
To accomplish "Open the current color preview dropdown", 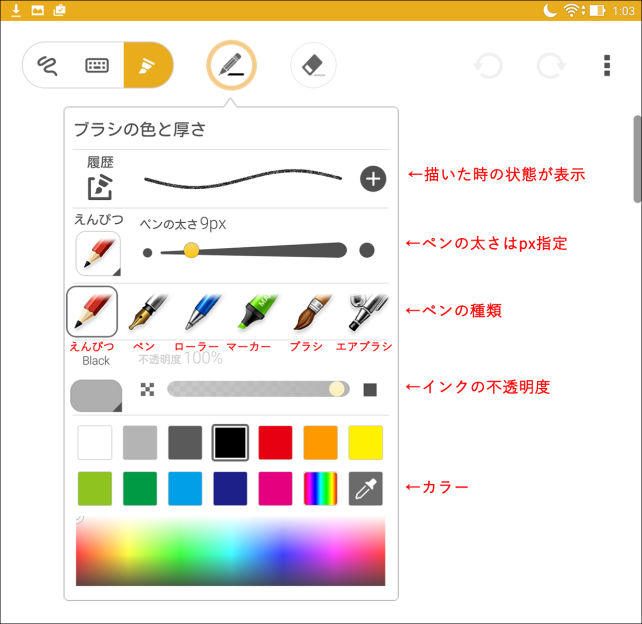I will click(x=96, y=396).
